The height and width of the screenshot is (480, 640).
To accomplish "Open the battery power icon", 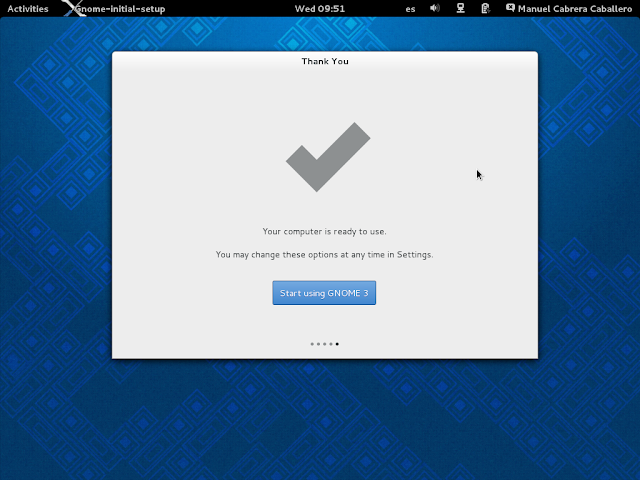I will [x=485, y=8].
